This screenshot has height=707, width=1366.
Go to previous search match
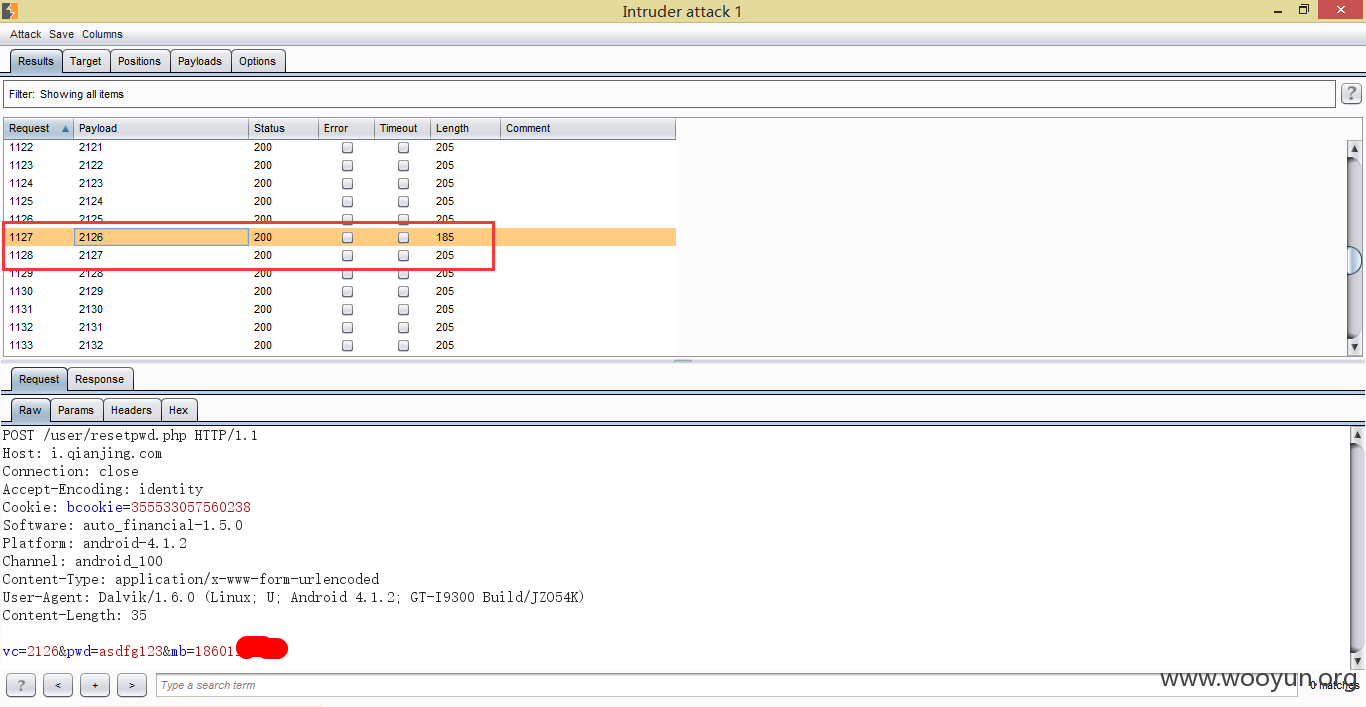[58, 685]
